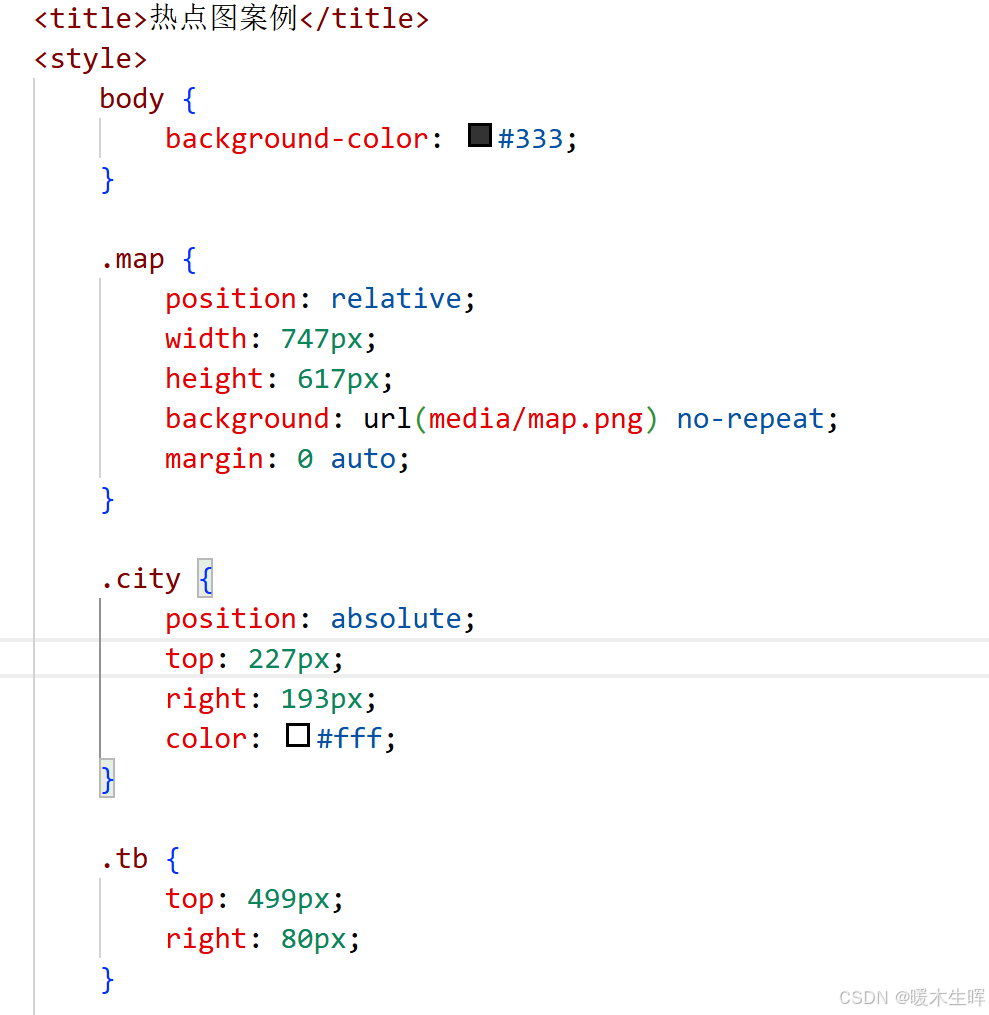Click the highlighted closing brace of .city
Viewport: 989px width, 1015px height.
(107, 779)
